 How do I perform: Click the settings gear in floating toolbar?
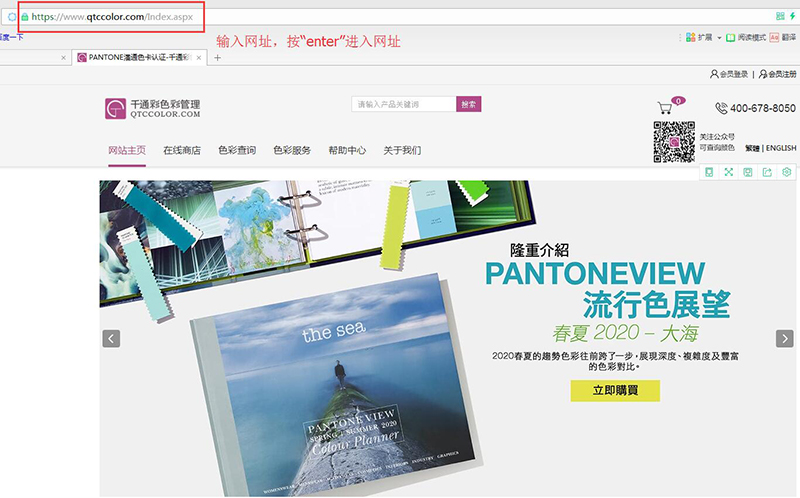click(787, 172)
